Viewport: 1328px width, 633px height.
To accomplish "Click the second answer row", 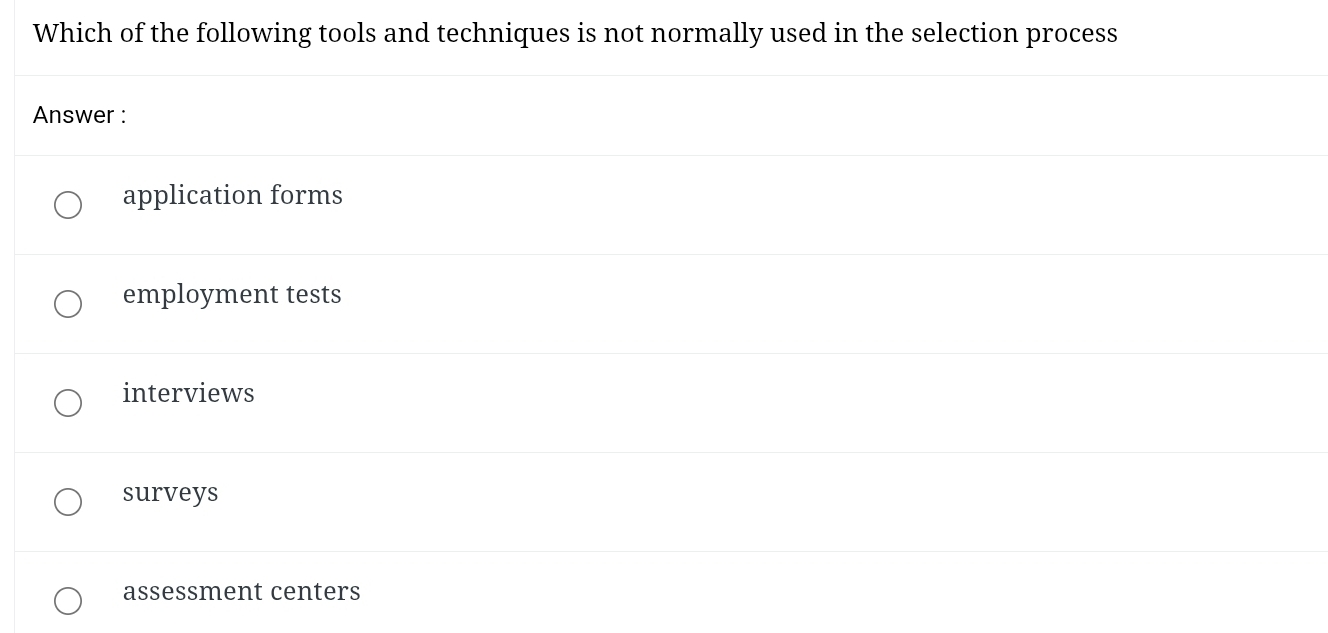I will coord(664,304).
